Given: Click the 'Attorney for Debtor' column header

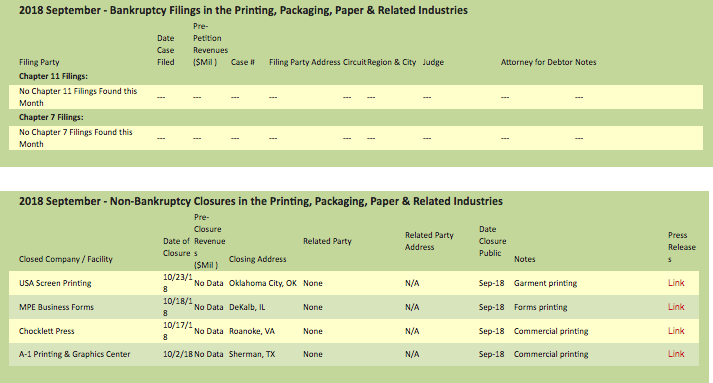Looking at the screenshot, I should coord(537,62).
